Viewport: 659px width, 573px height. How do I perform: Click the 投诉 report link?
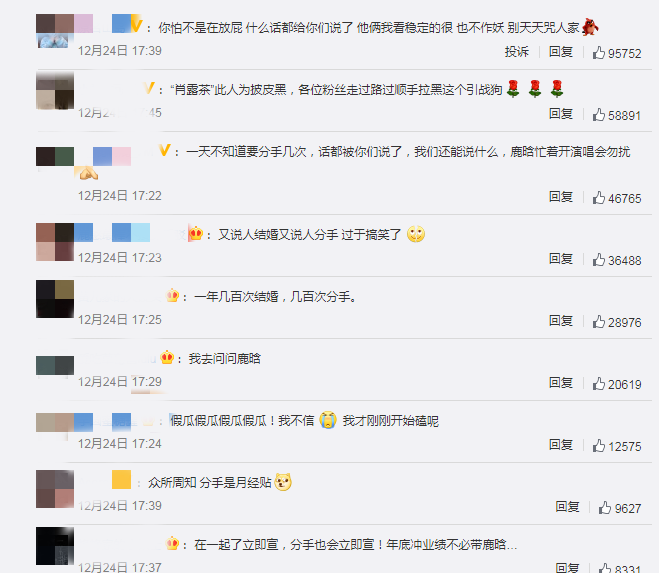pos(517,52)
